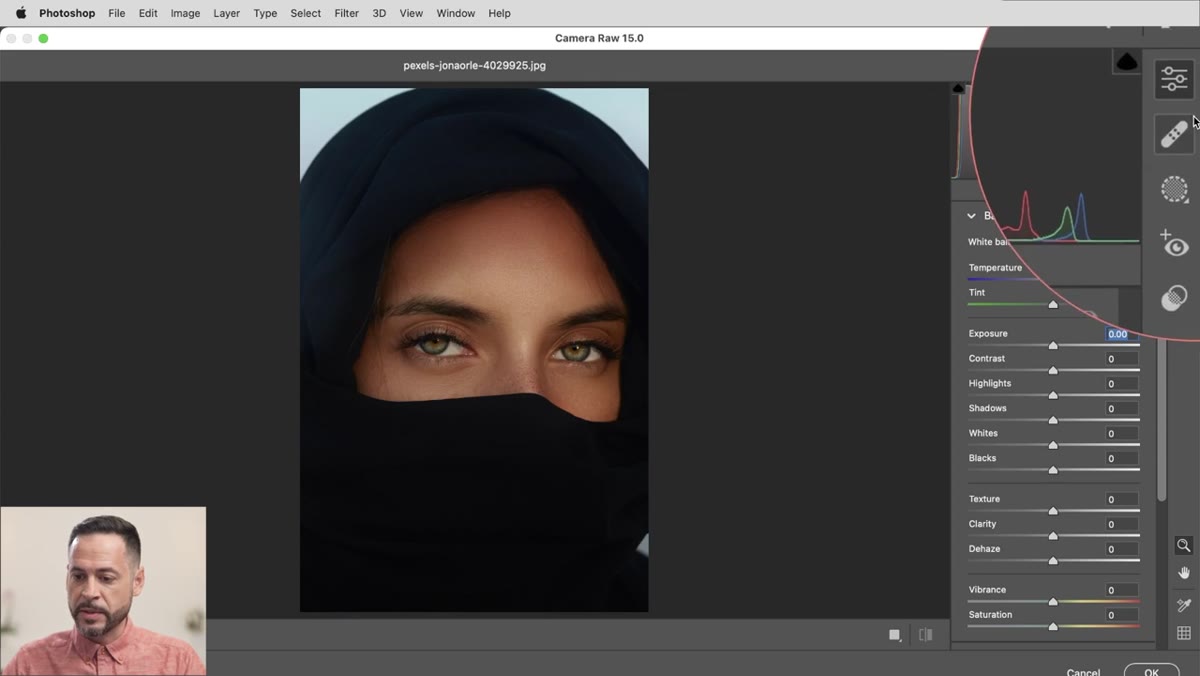Viewport: 1200px width, 676px height.
Task: Click the portrait photo preview
Action: [474, 350]
